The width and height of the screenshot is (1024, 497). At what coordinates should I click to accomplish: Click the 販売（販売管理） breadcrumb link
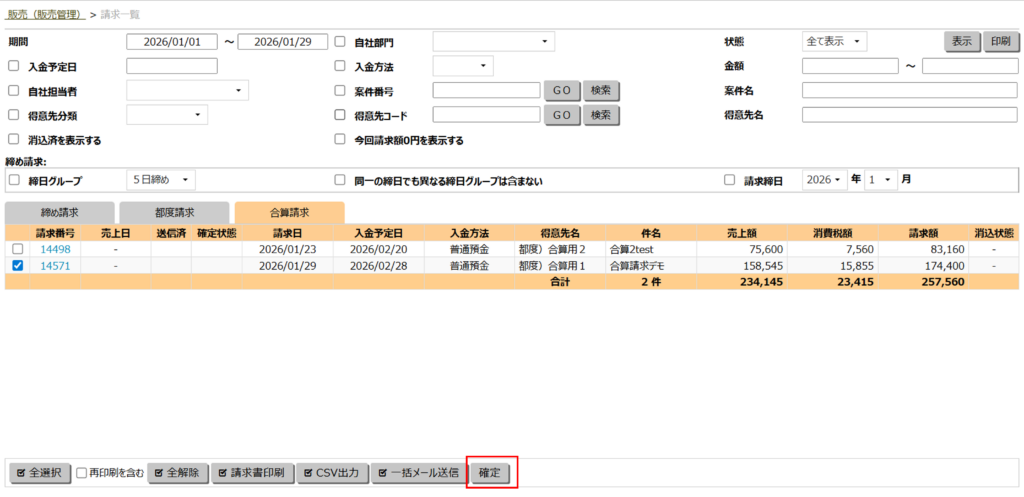(x=45, y=14)
